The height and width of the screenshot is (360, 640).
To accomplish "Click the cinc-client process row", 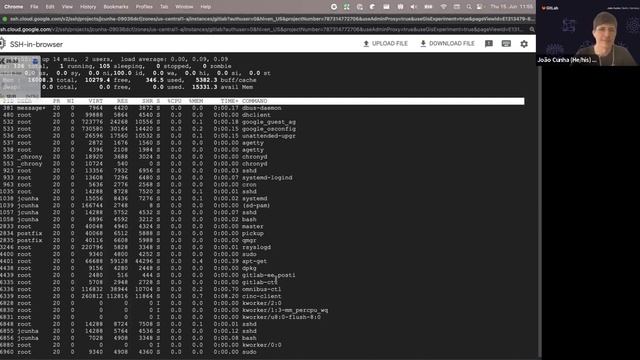I will coord(262,296).
